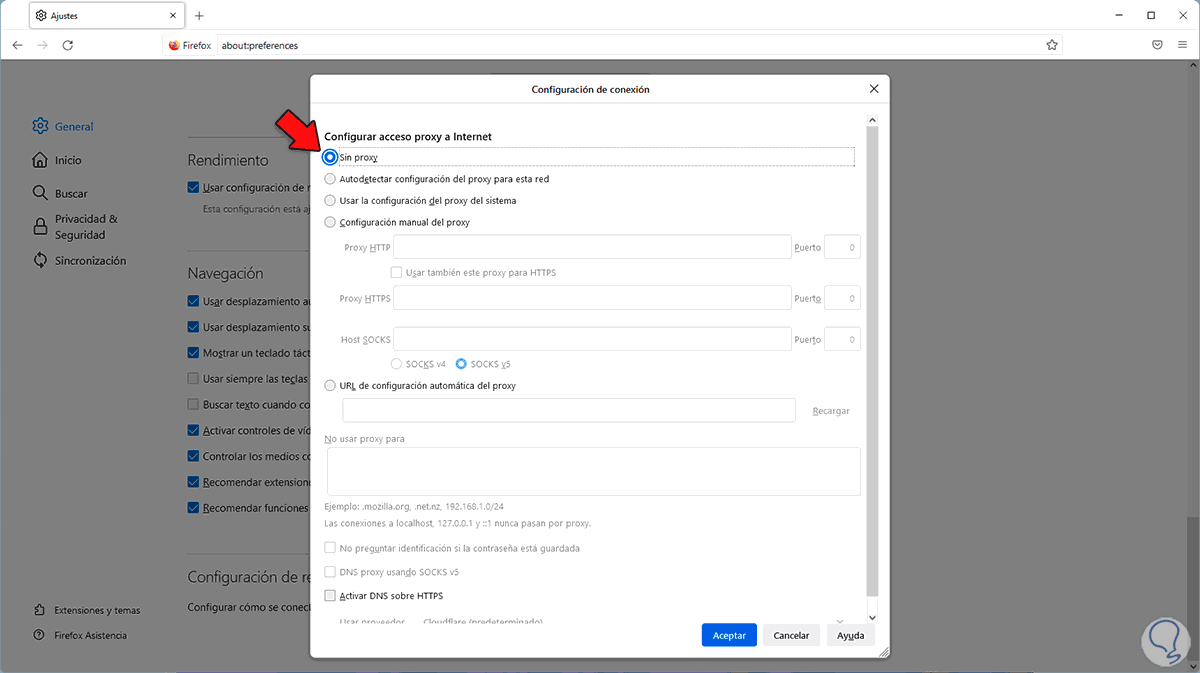Image resolution: width=1200 pixels, height=673 pixels.
Task: Select Usar la configuración del proxy del sistema
Action: tap(331, 200)
